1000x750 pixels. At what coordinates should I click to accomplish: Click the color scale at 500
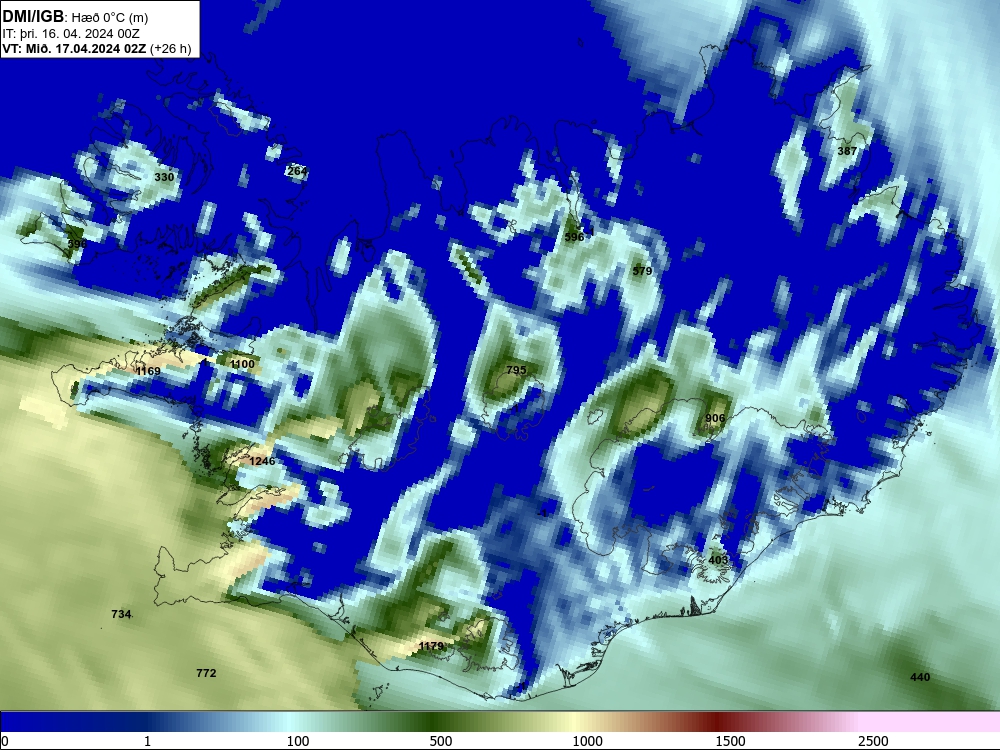point(441,741)
